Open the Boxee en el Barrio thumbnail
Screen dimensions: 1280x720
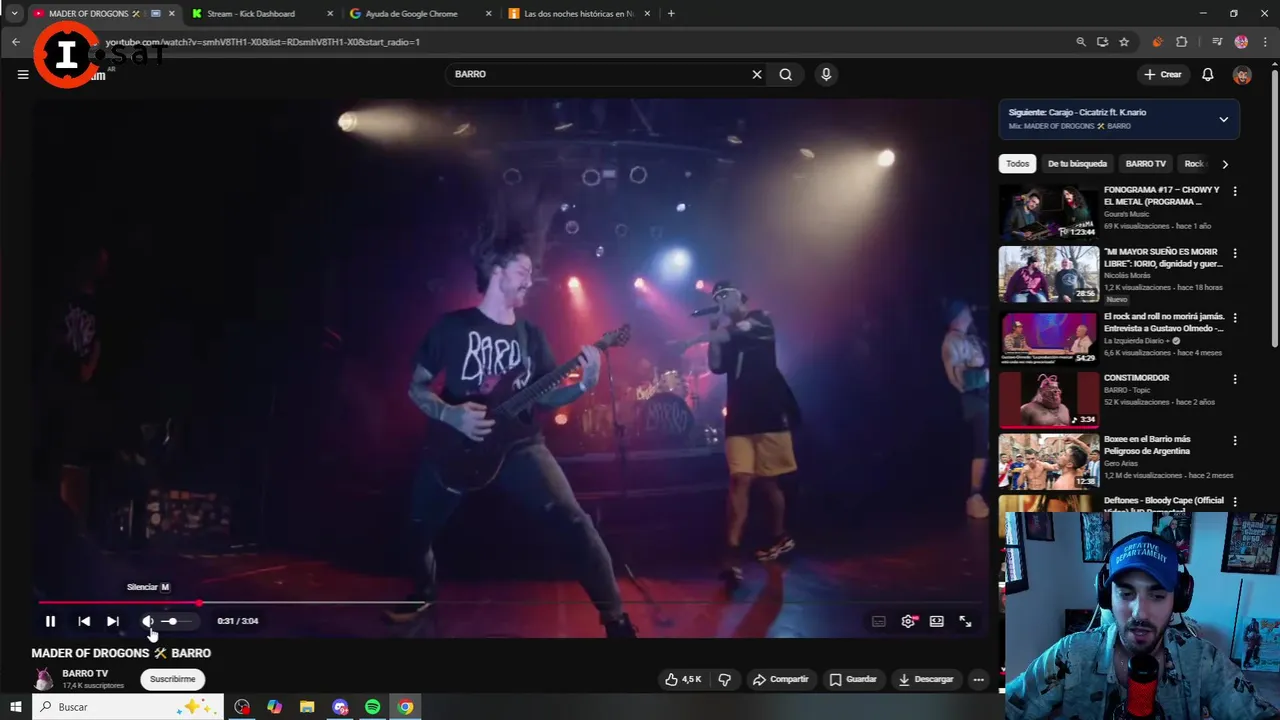[1048, 460]
